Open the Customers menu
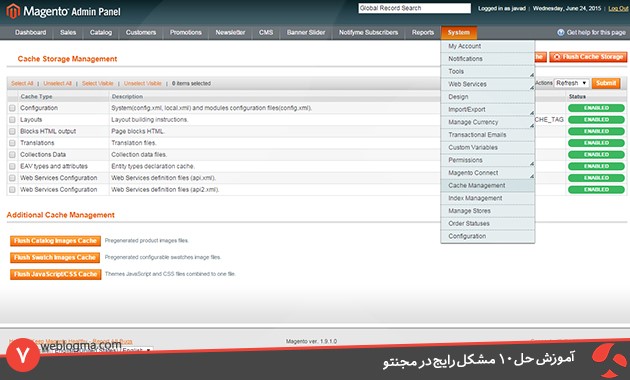The height and width of the screenshot is (380, 630). coord(141,33)
